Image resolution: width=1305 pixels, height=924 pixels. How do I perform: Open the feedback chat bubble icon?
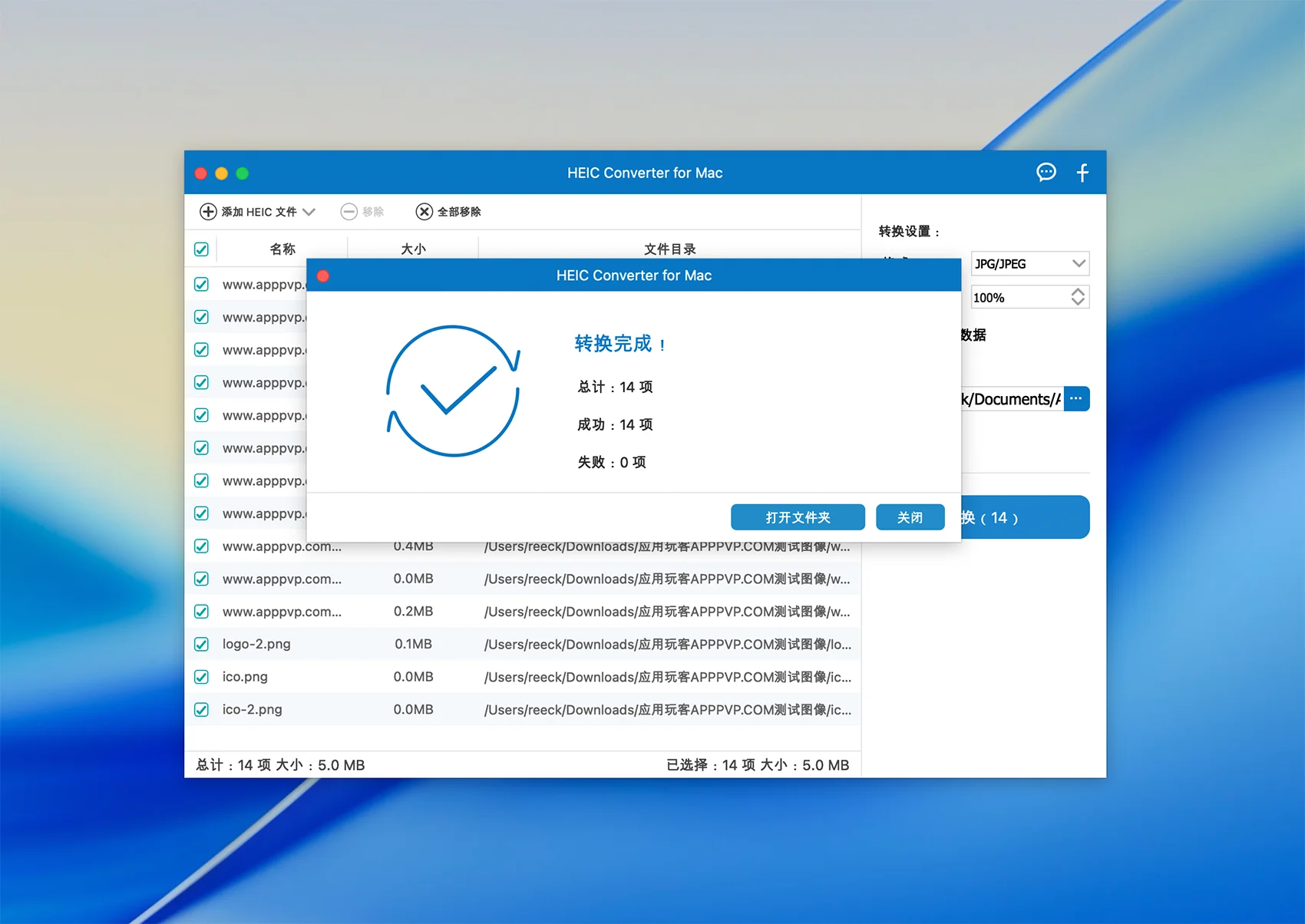1046,173
